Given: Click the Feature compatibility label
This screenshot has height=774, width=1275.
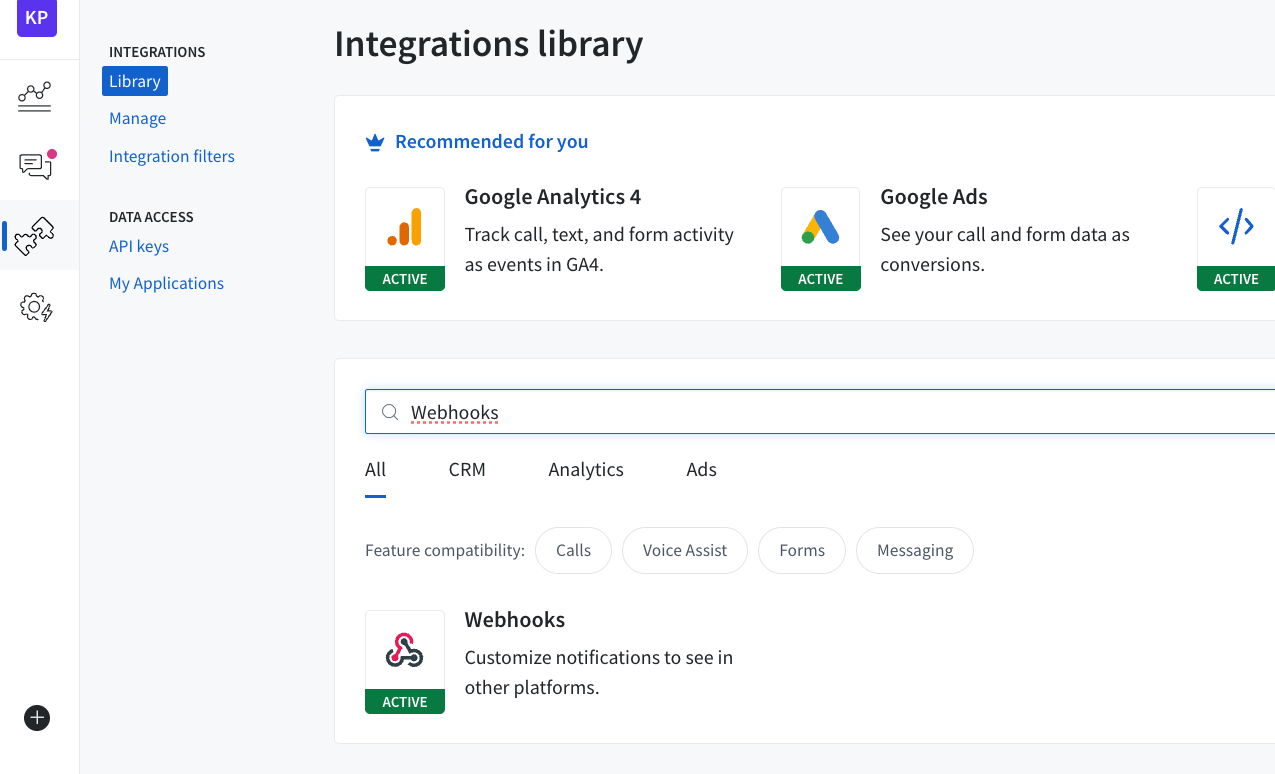Looking at the screenshot, I should point(445,550).
